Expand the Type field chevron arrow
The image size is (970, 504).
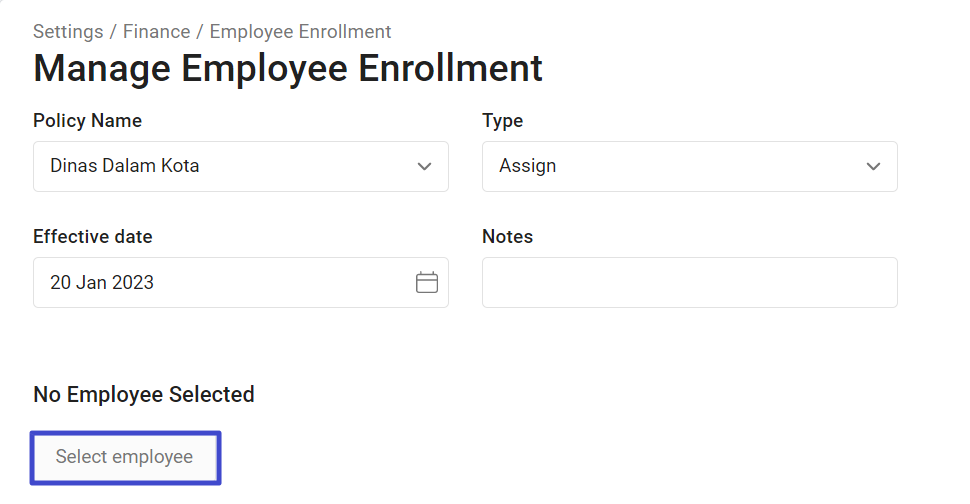click(x=873, y=166)
